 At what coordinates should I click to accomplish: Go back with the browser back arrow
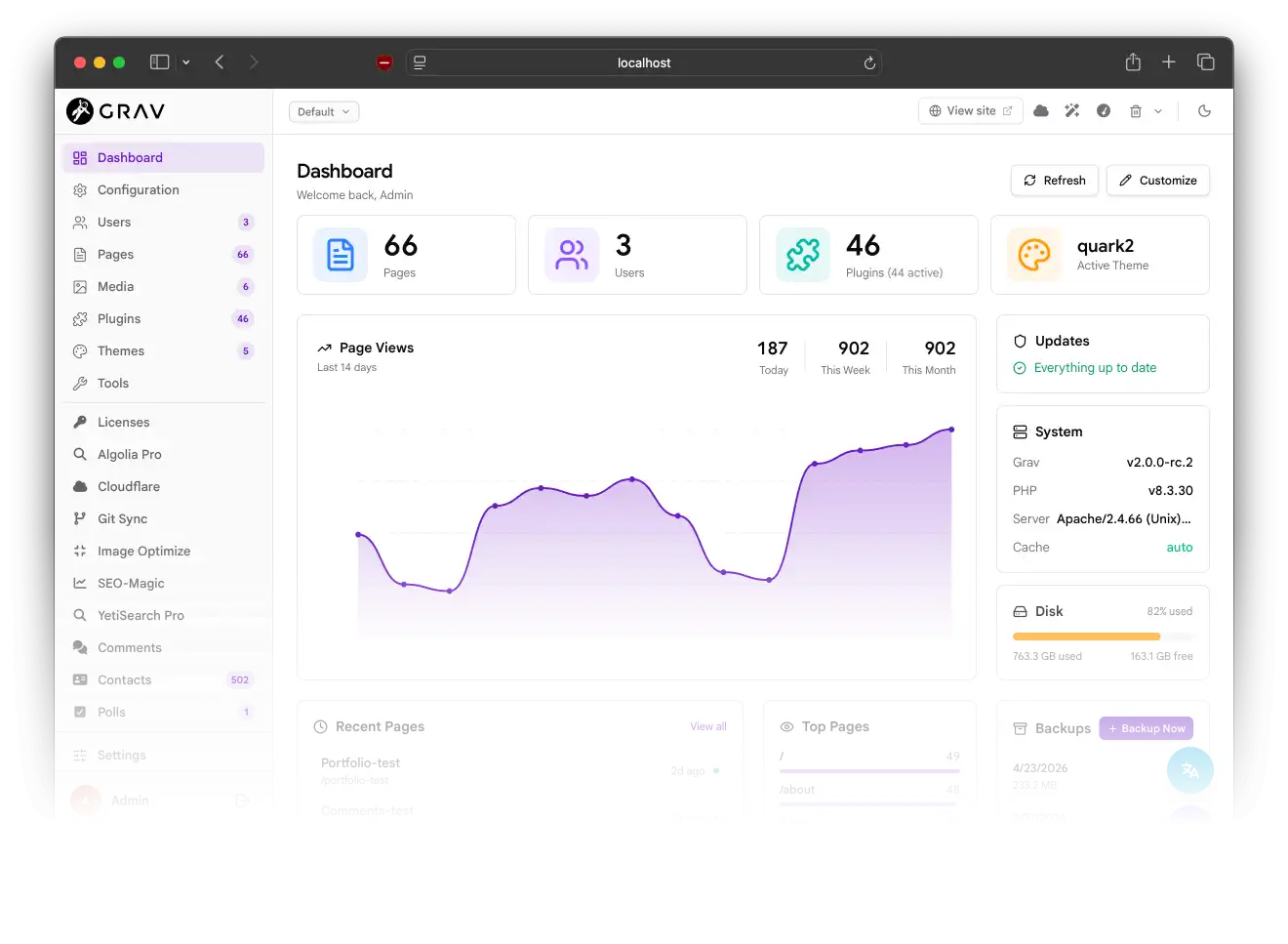click(x=220, y=62)
